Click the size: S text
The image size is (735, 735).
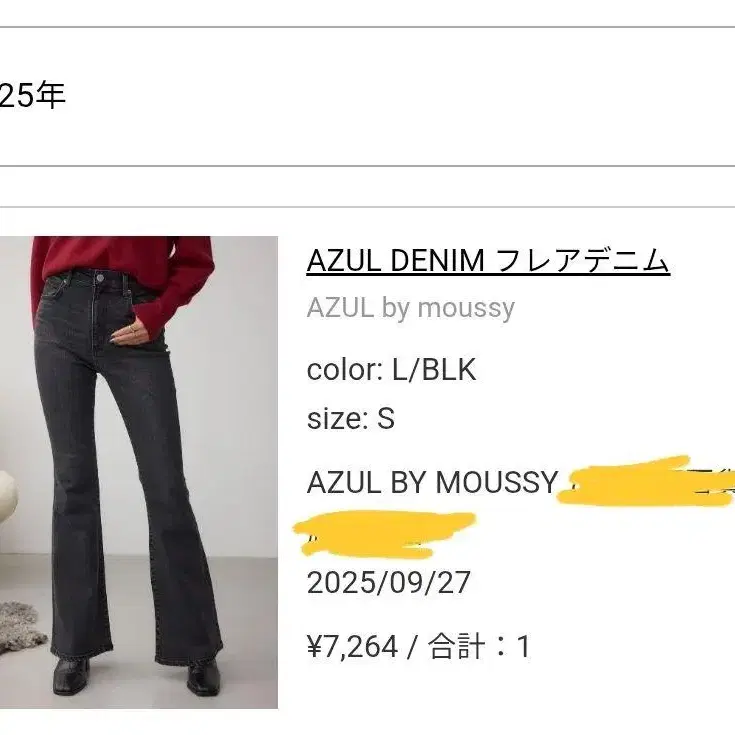click(351, 418)
